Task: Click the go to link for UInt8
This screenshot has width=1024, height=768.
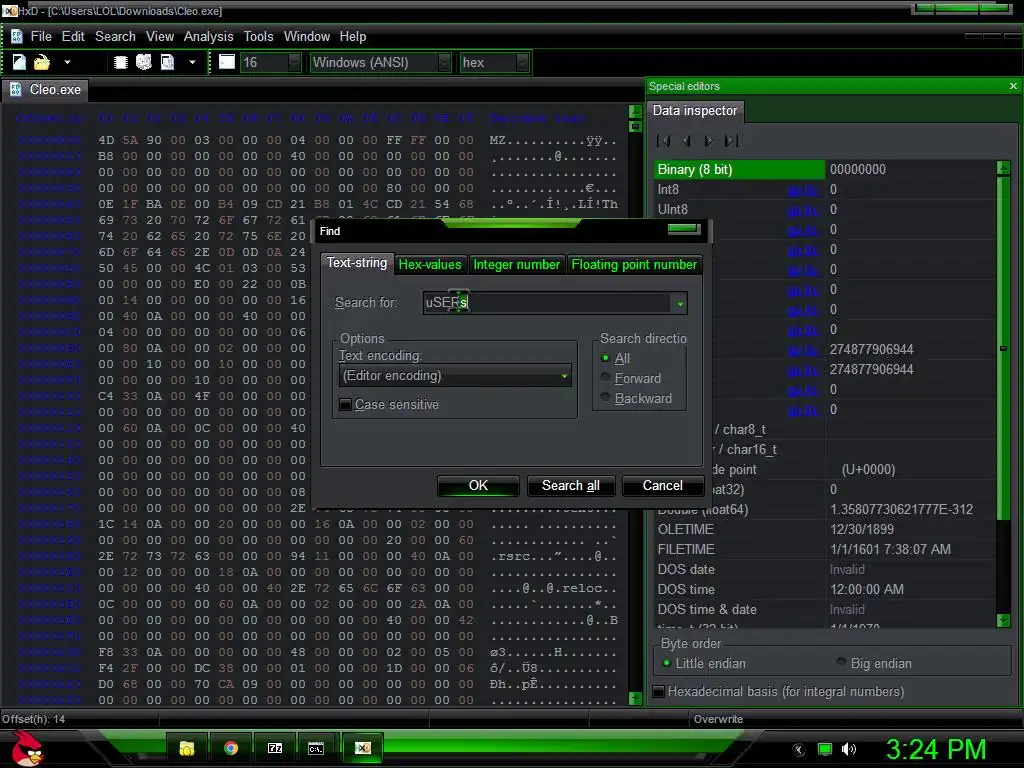Action: (803, 210)
